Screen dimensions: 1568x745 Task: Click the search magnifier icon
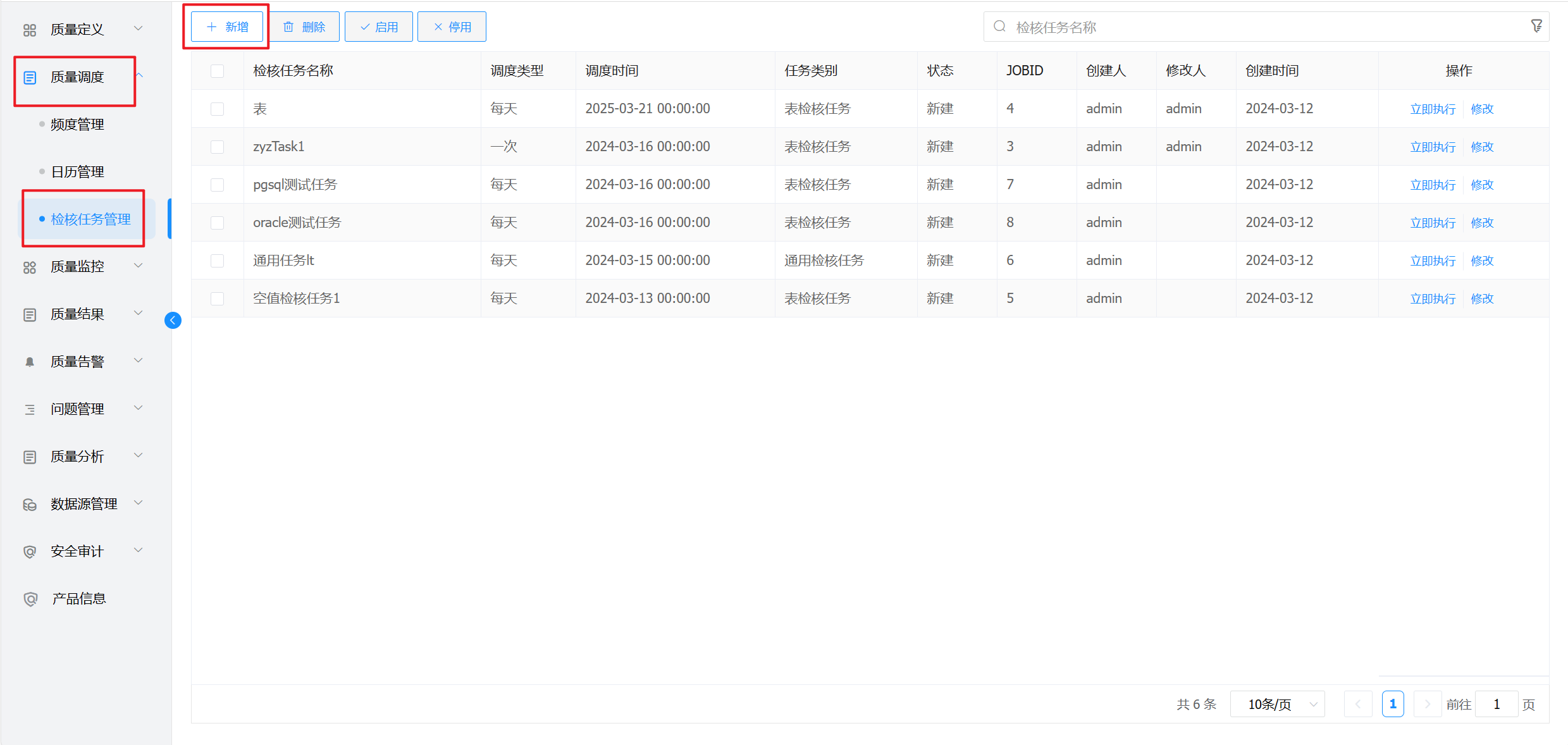[999, 27]
